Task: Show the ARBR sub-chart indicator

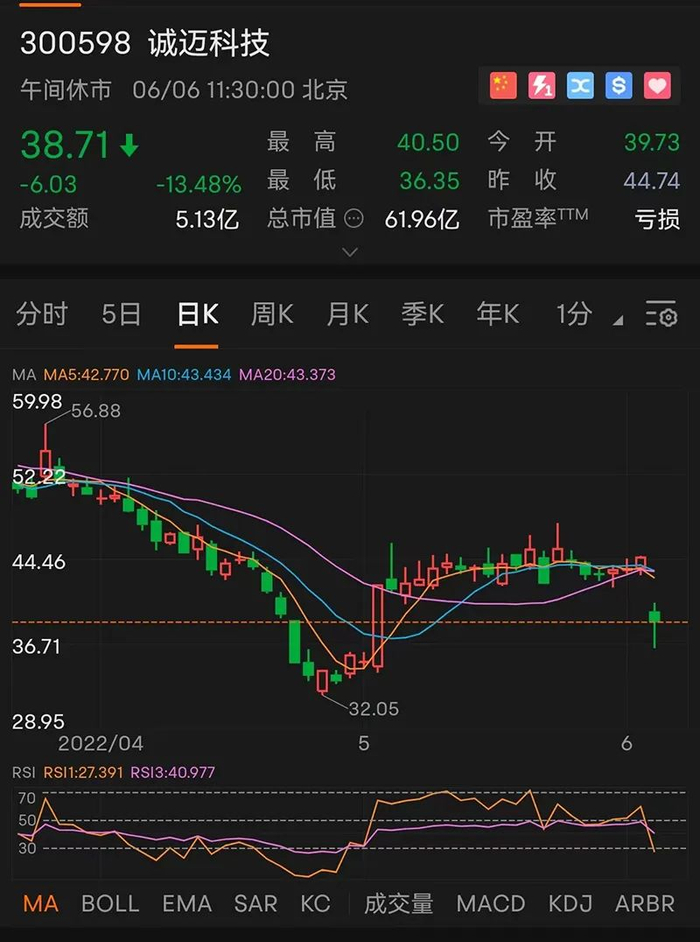Action: (x=645, y=904)
